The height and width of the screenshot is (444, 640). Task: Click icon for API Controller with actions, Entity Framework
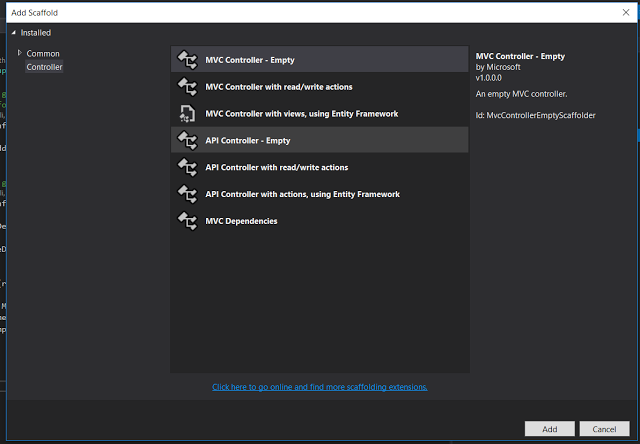tap(187, 194)
